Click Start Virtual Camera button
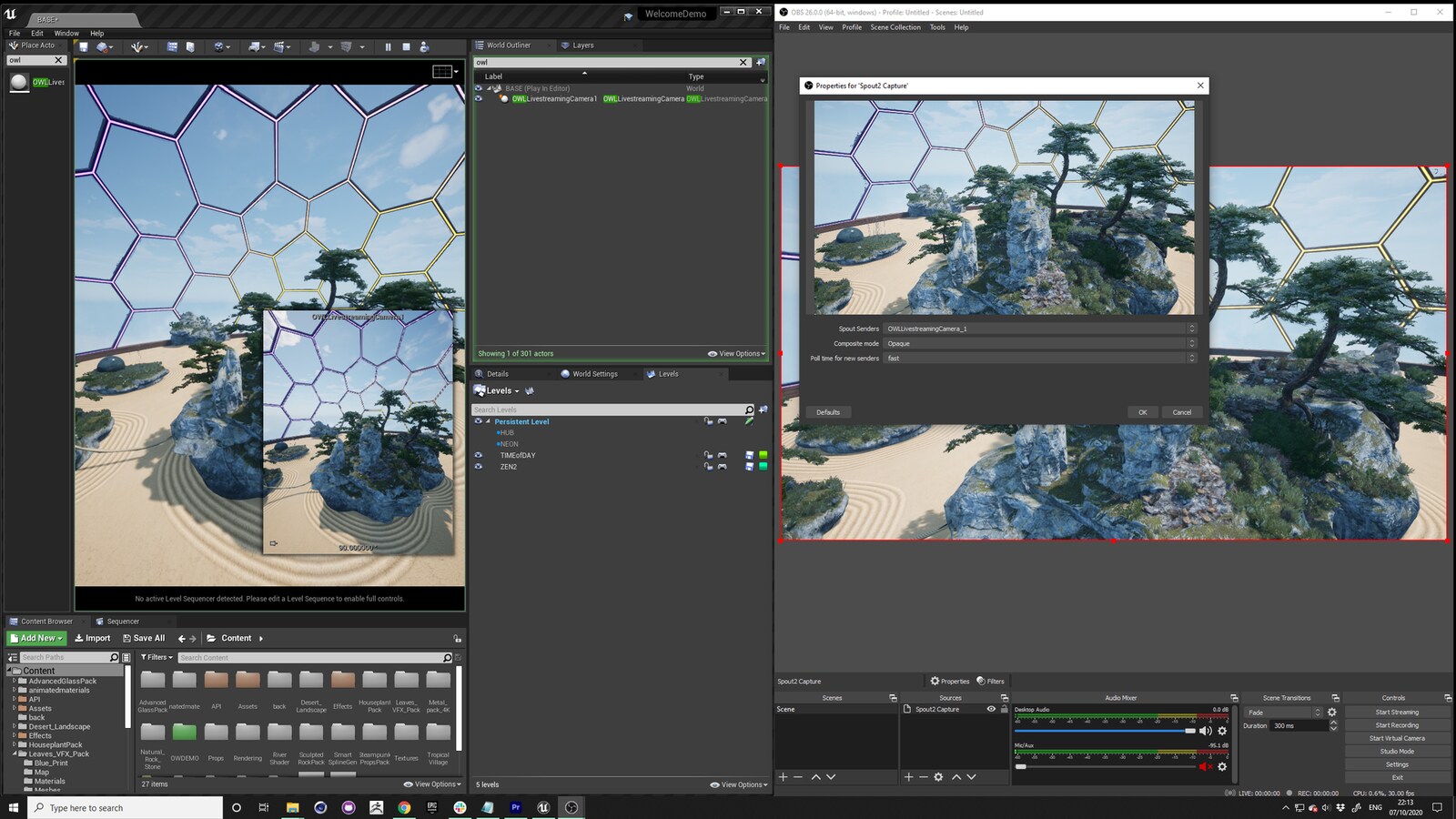This screenshot has width=1456, height=819. coord(1397,738)
